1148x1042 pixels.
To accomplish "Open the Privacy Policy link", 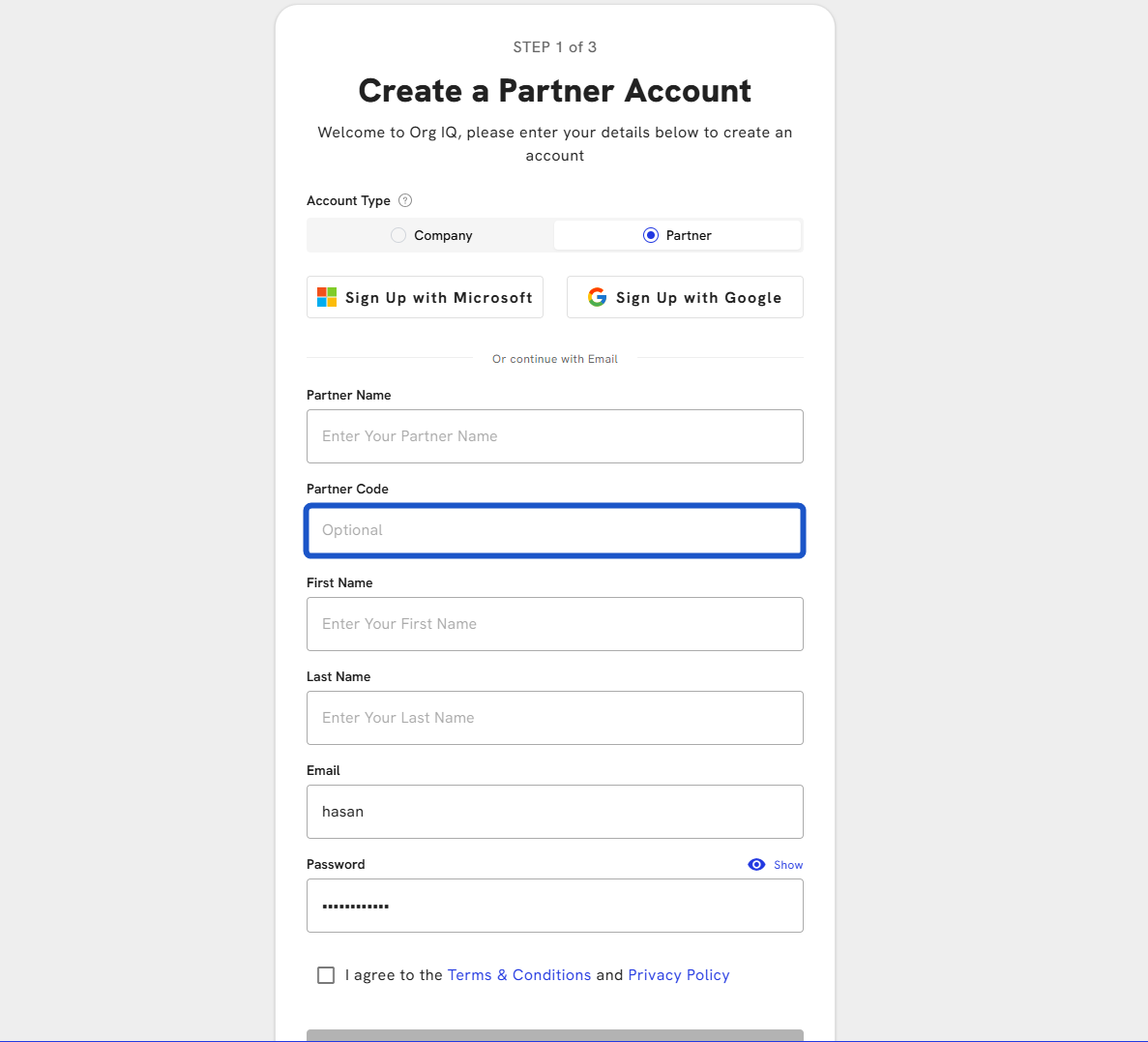I will [x=678, y=975].
